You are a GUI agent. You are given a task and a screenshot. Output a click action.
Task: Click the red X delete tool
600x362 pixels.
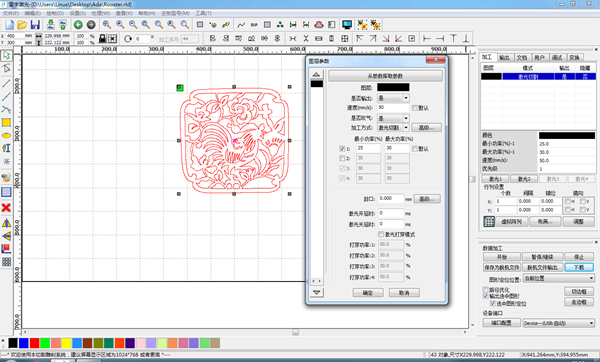pyautogui.click(x=6, y=208)
